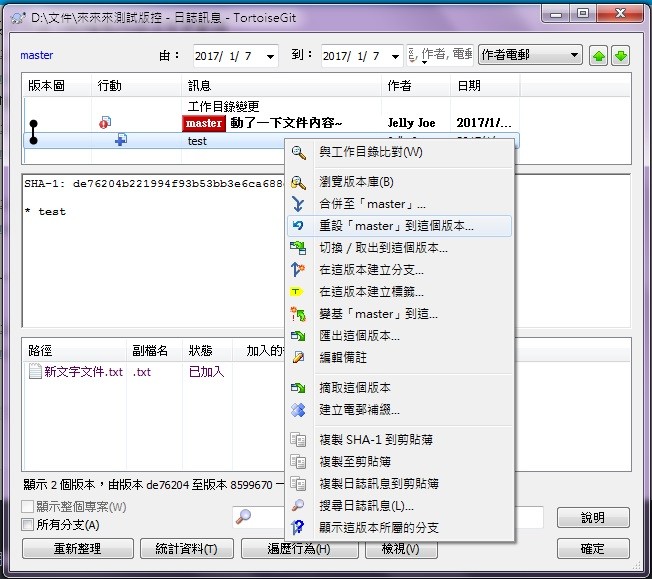The height and width of the screenshot is (579, 652).
Task: Click the 作者 column header
Action: (x=415, y=86)
